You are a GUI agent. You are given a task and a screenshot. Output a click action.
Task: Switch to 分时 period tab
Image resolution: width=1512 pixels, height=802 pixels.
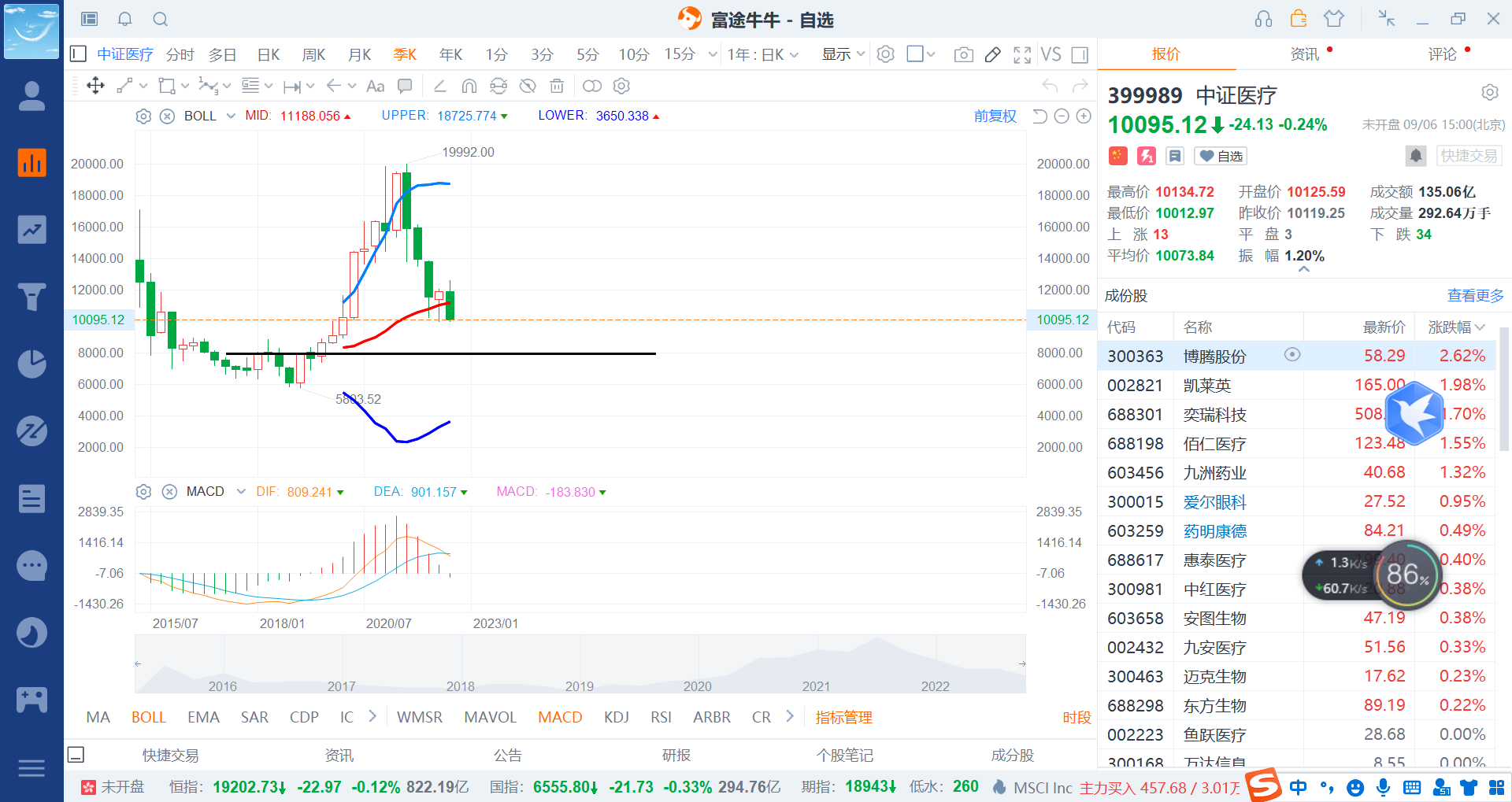click(180, 54)
